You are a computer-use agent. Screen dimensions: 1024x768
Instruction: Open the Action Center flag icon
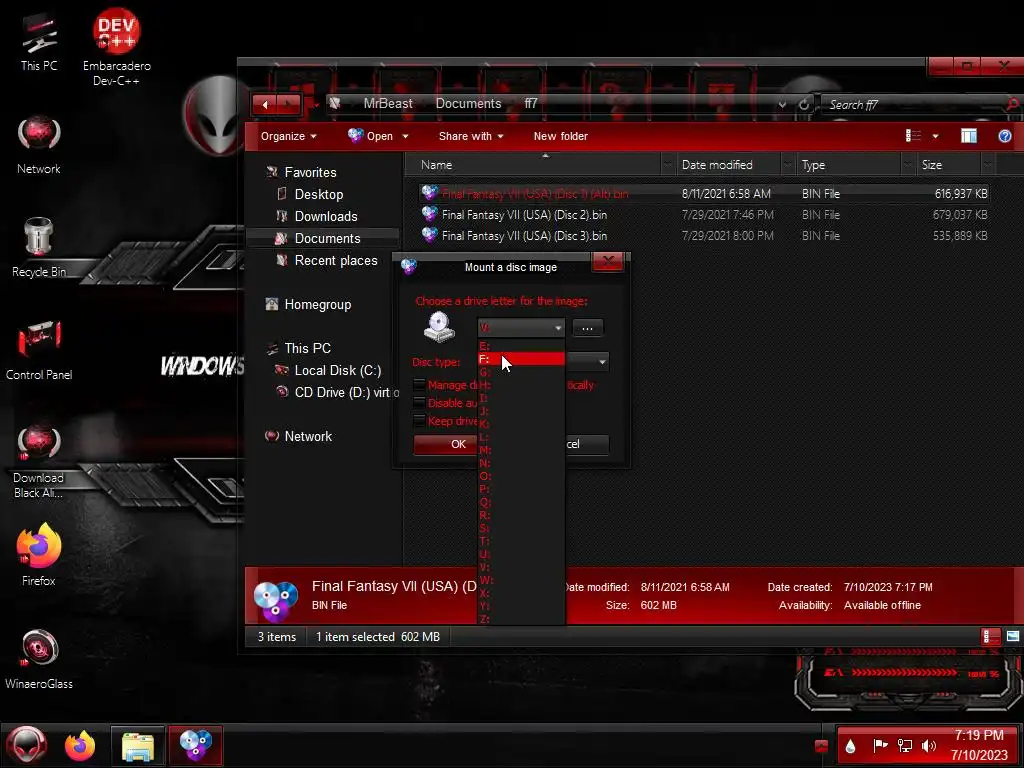point(880,745)
